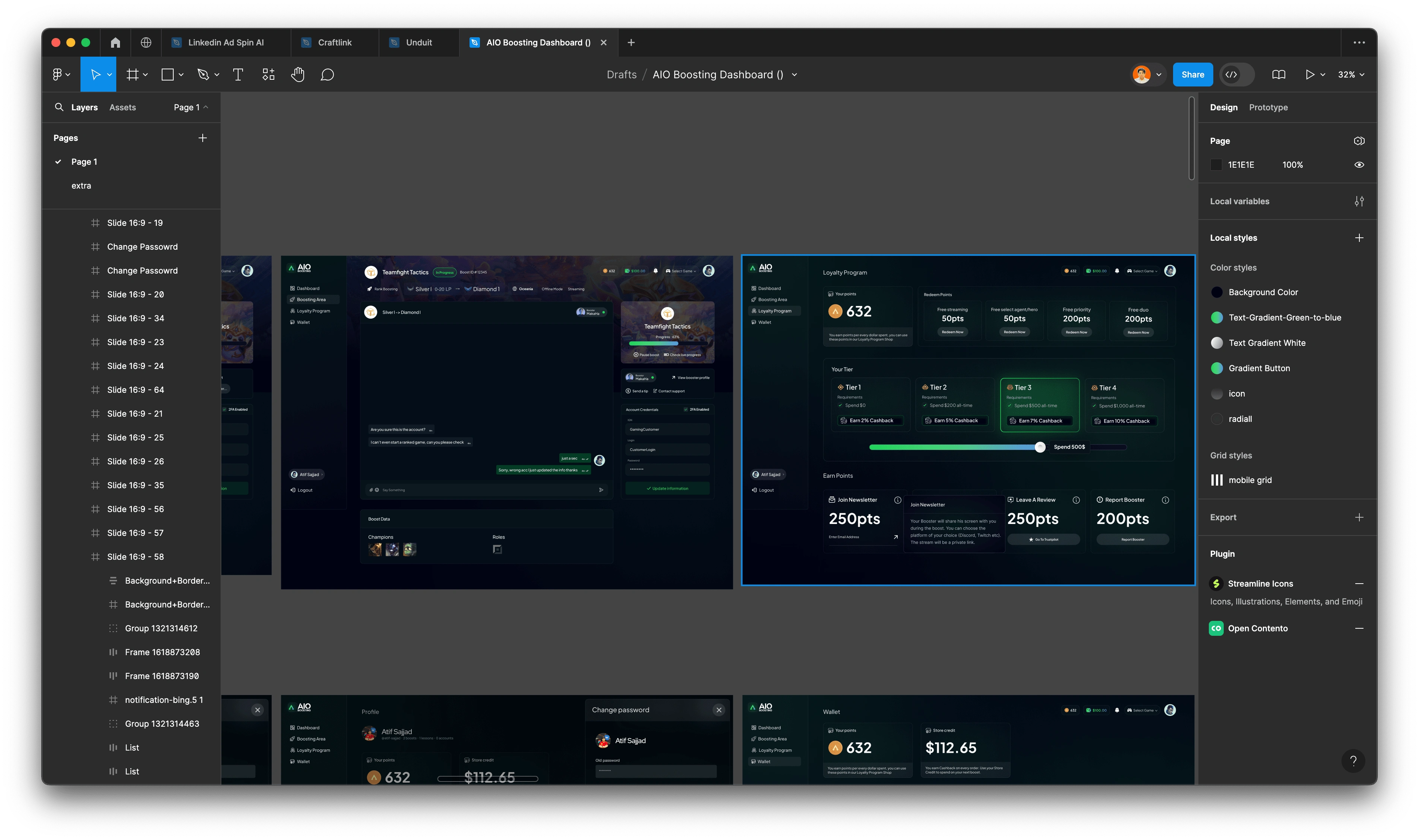Expand the Move tool options chevron
The image size is (1419, 840).
point(109,75)
